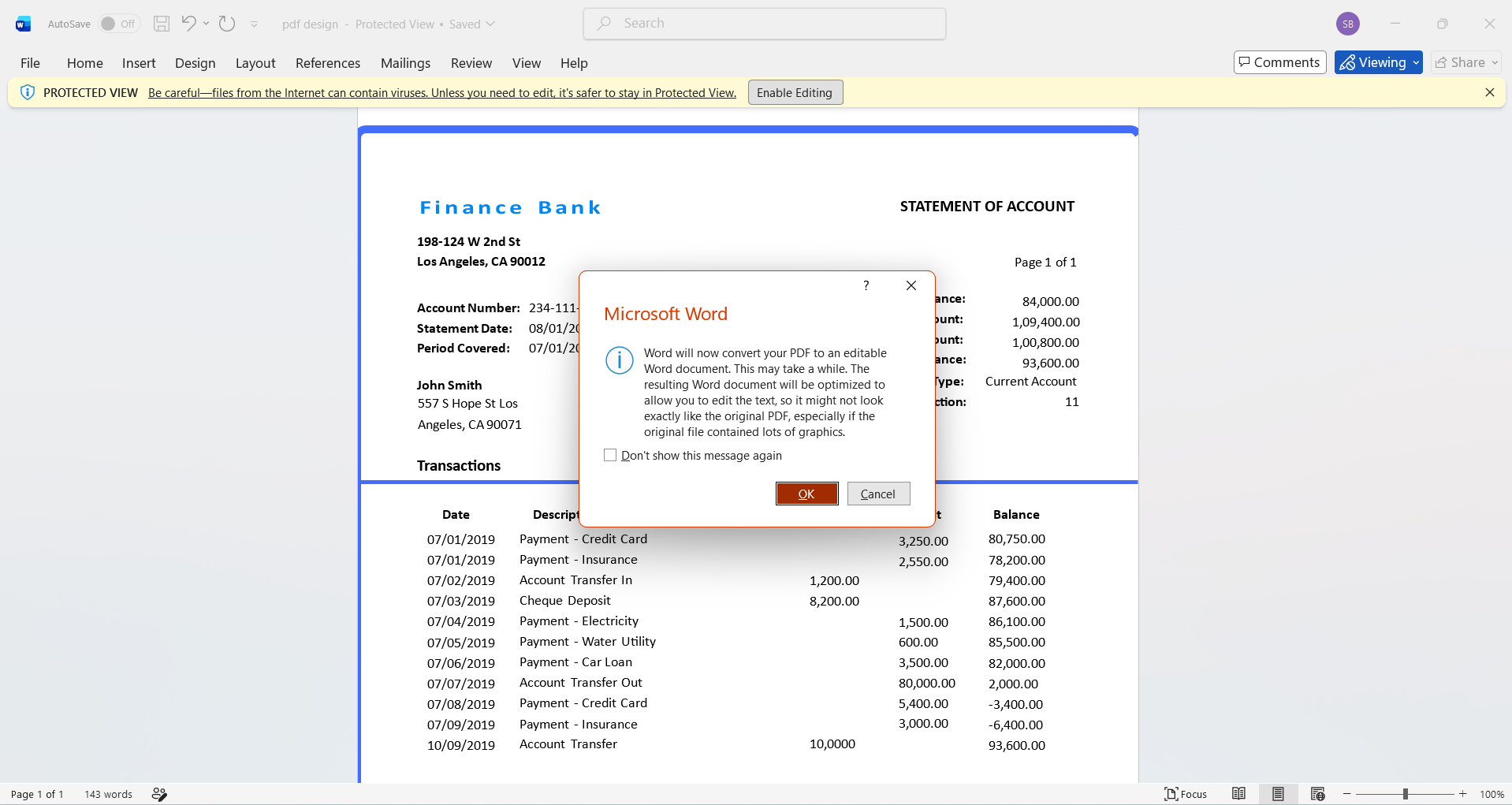The image size is (1512, 805).
Task: Click the dialog Help question mark
Action: point(866,285)
